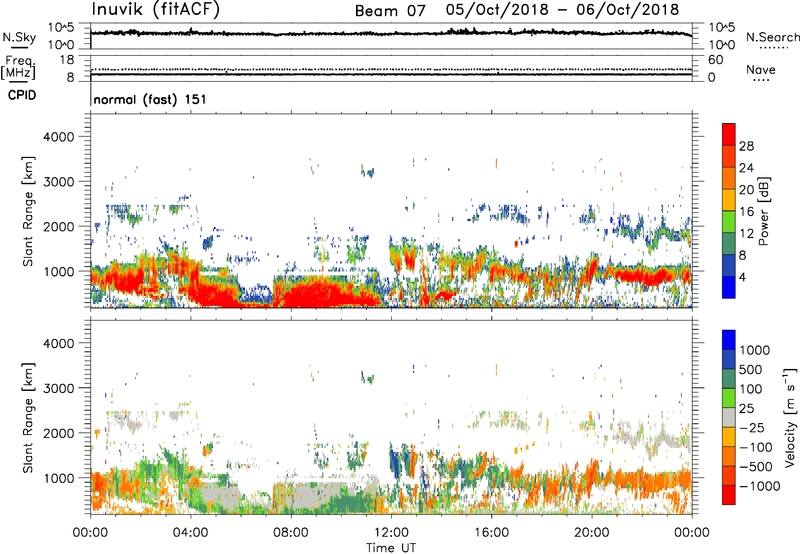
Task: Click the '-1000' tick on velocity colorbar
Action: pos(760,486)
